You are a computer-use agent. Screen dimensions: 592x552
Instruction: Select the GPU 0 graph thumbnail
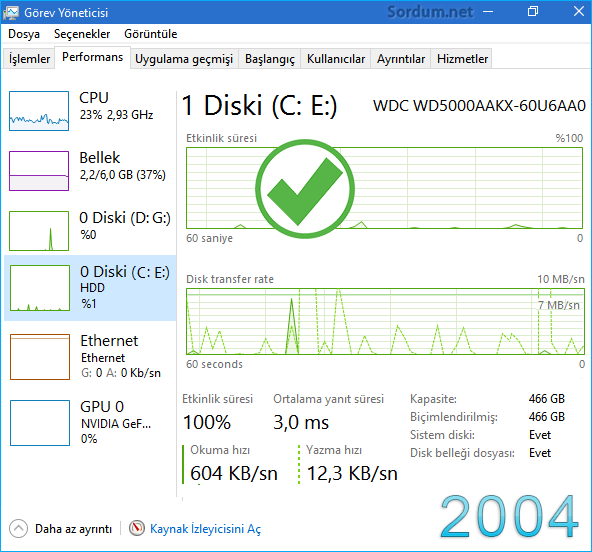point(40,423)
